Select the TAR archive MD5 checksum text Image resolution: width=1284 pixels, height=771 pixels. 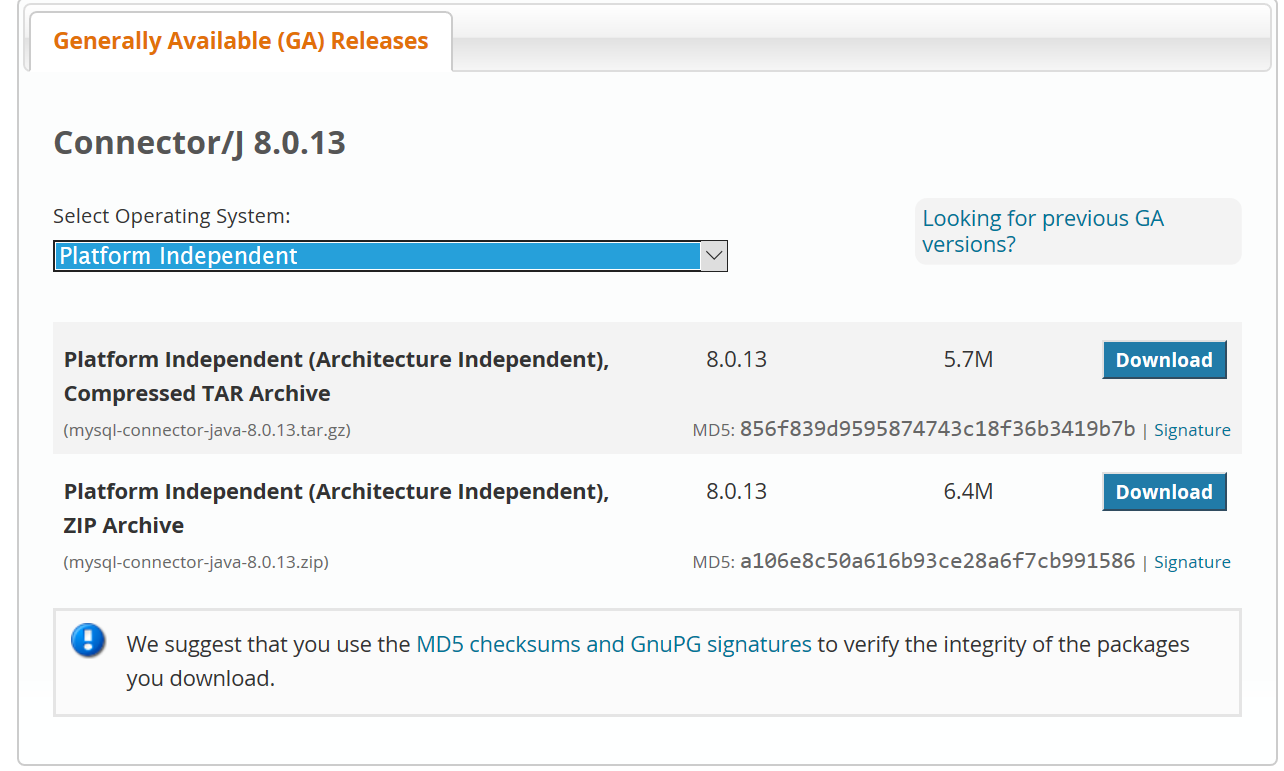coord(938,429)
